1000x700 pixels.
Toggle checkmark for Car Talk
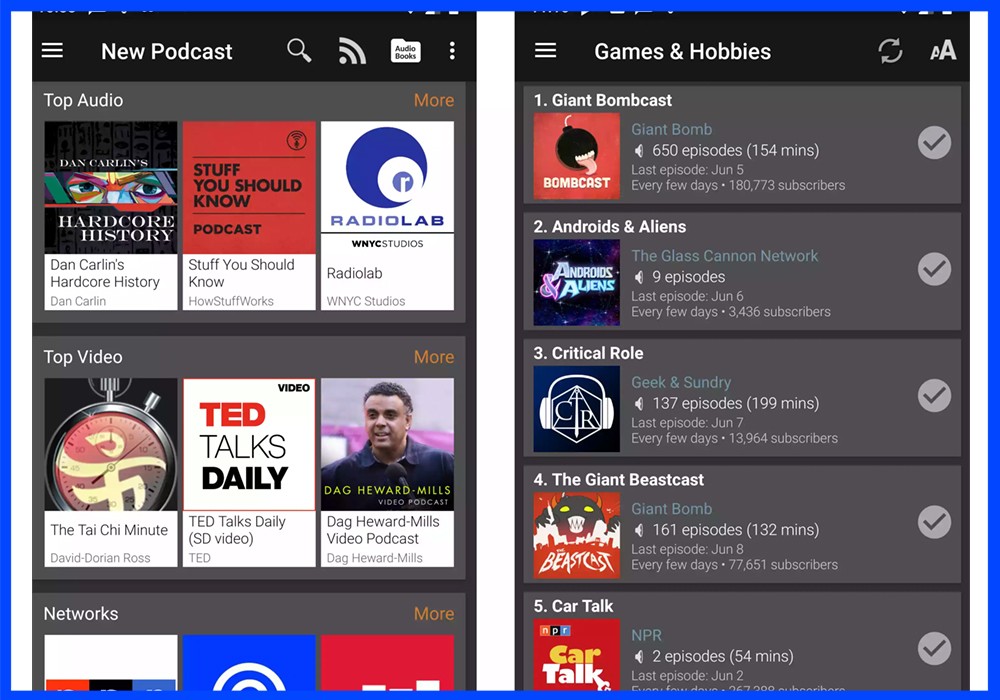934,648
